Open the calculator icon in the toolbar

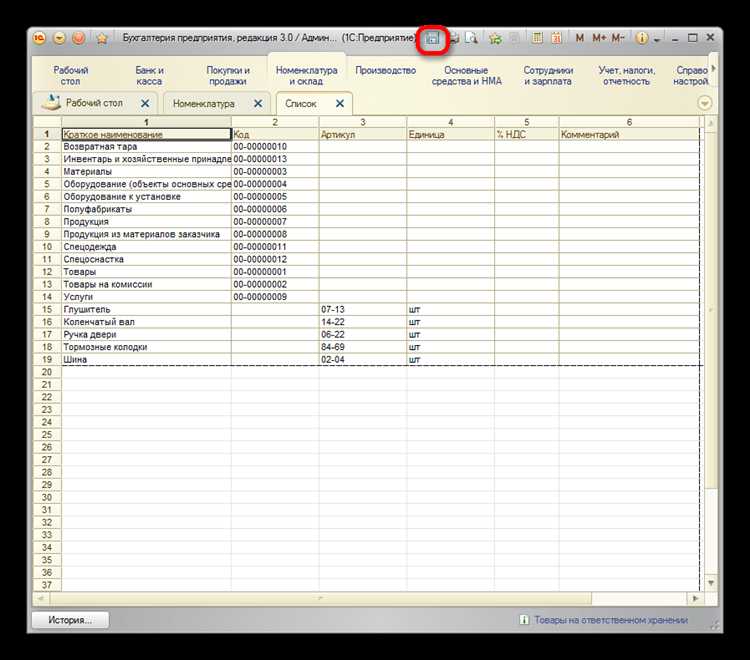[537, 38]
